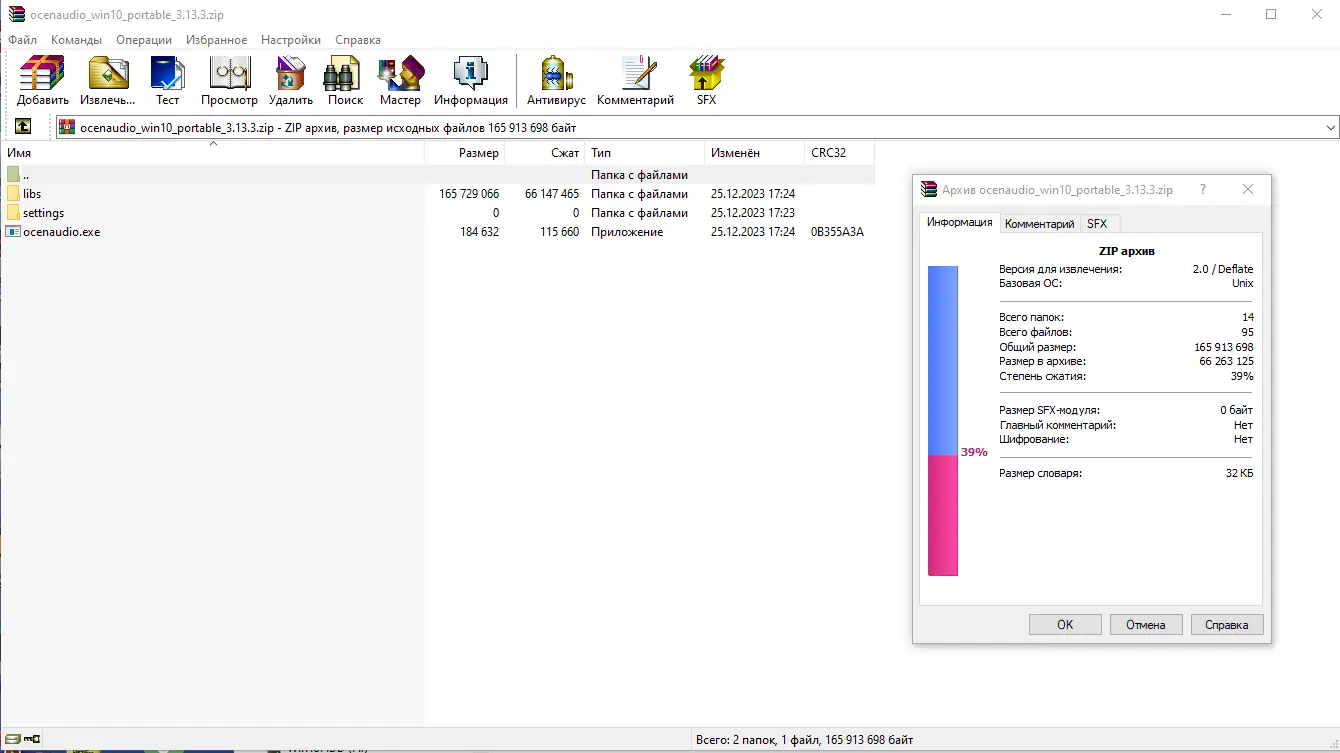Viewport: 1340px width, 753px height.
Task: Click the size value 184 632
Action: click(479, 232)
